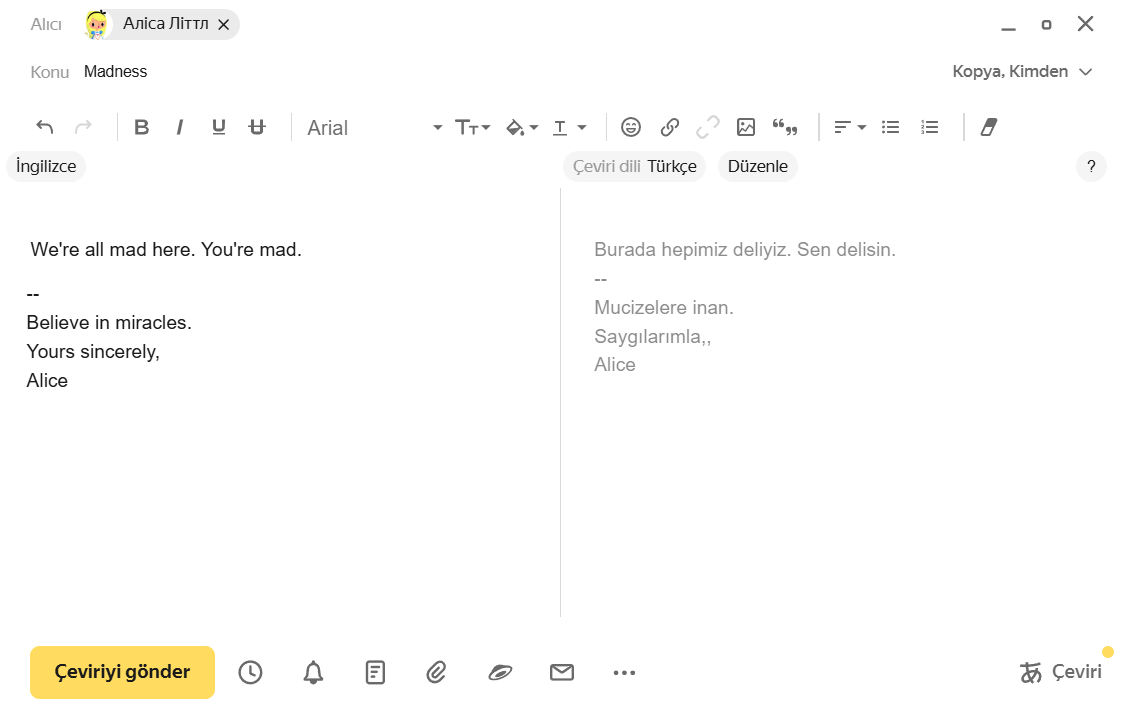
Task: Toggle bold formatting
Action: pyautogui.click(x=142, y=127)
